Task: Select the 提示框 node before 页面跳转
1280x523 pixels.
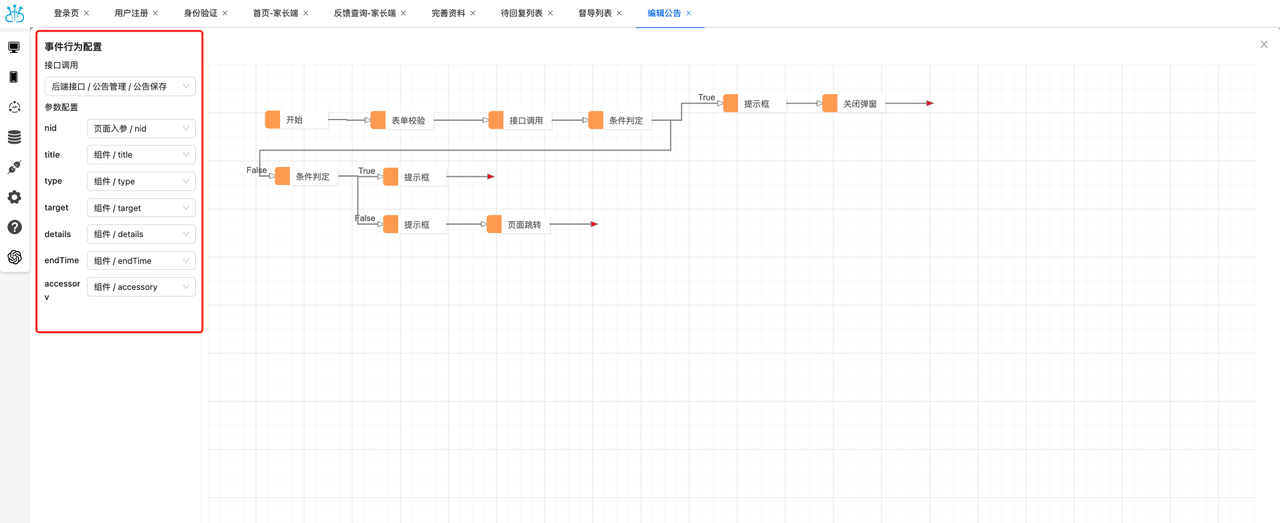Action: click(415, 224)
